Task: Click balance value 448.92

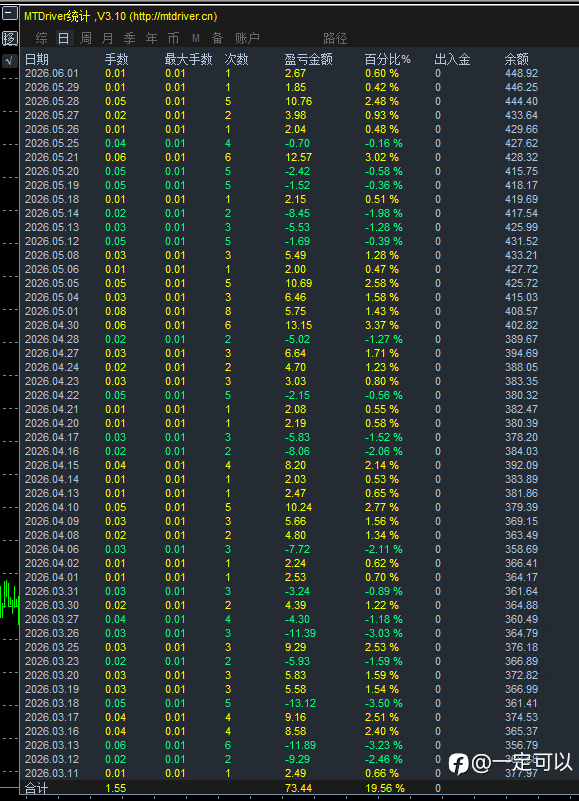Action: (x=521, y=74)
